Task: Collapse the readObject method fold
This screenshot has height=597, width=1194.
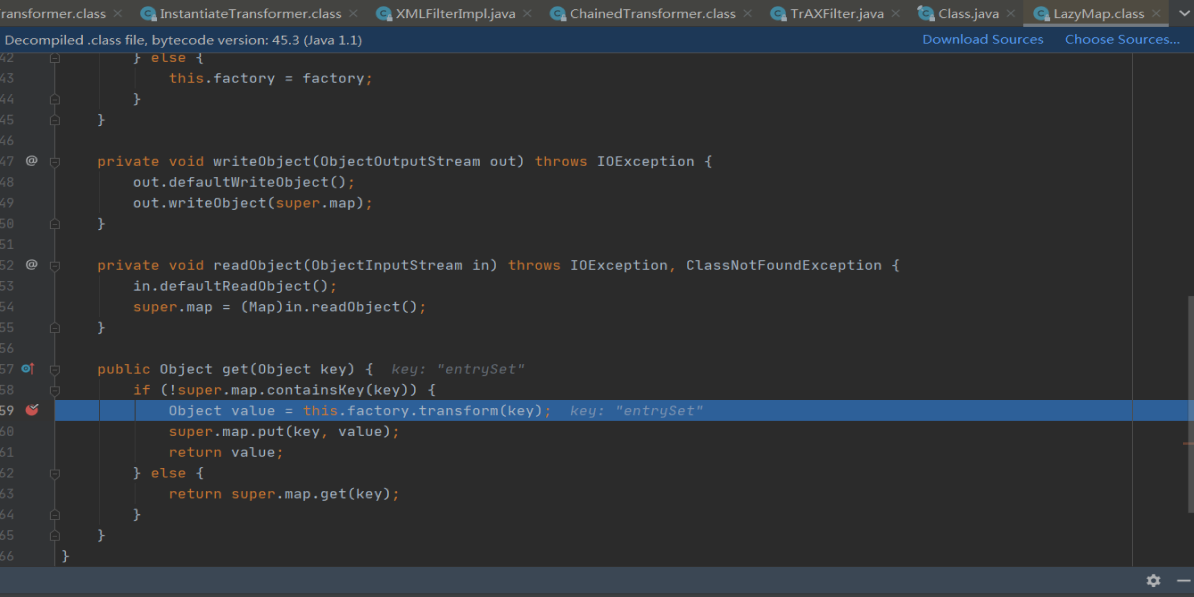Action: click(x=55, y=265)
